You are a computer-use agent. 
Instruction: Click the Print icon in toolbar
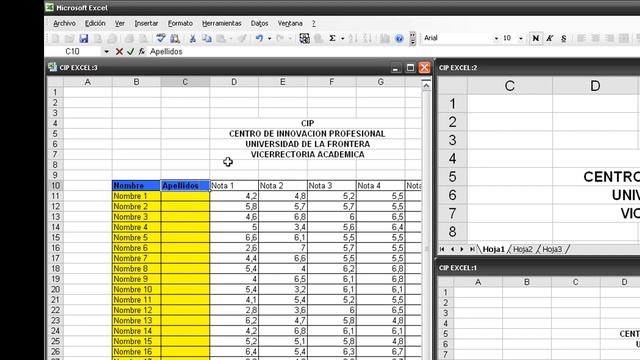[x=129, y=38]
